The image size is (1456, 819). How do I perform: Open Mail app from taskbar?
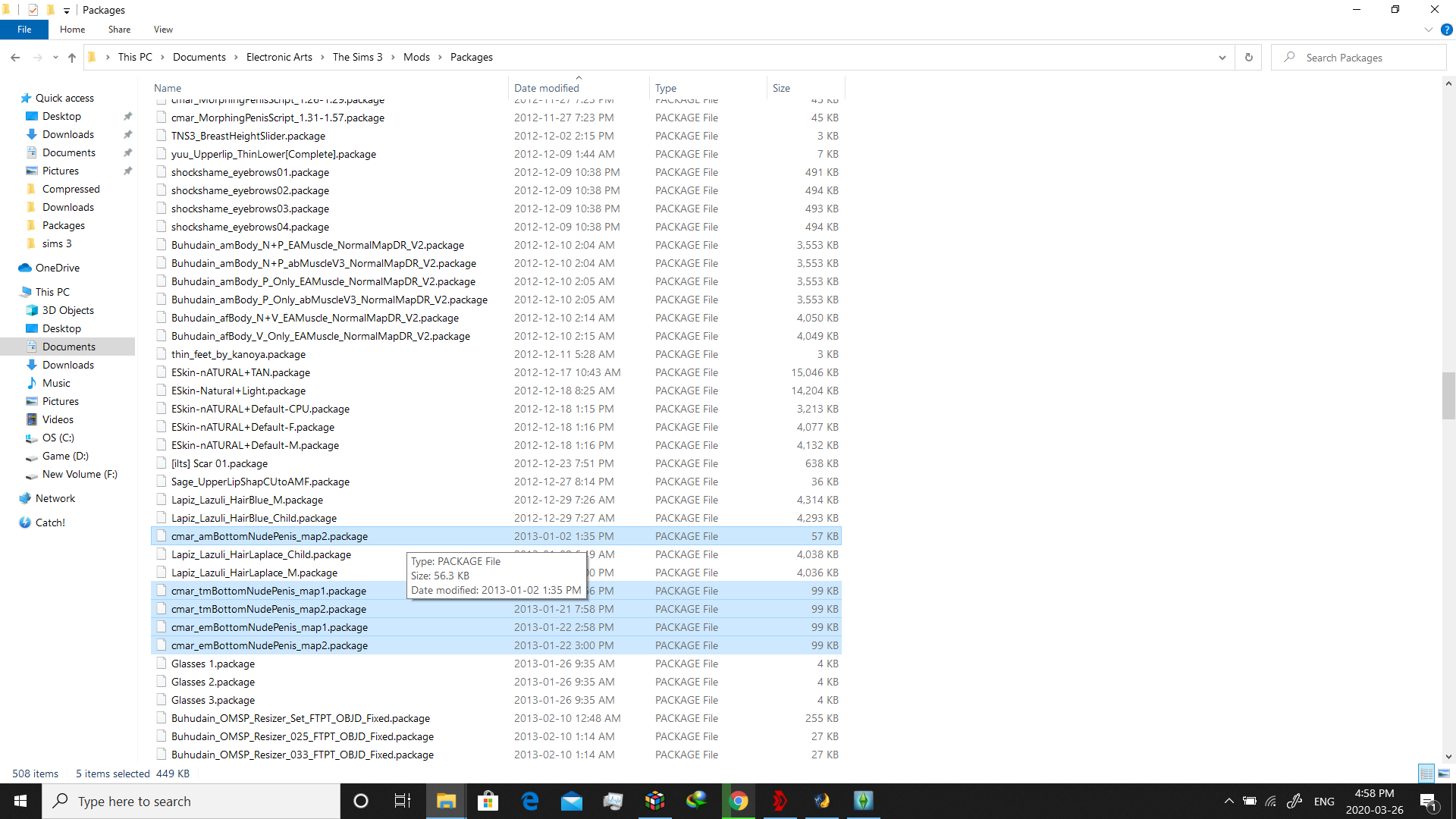pyautogui.click(x=572, y=801)
